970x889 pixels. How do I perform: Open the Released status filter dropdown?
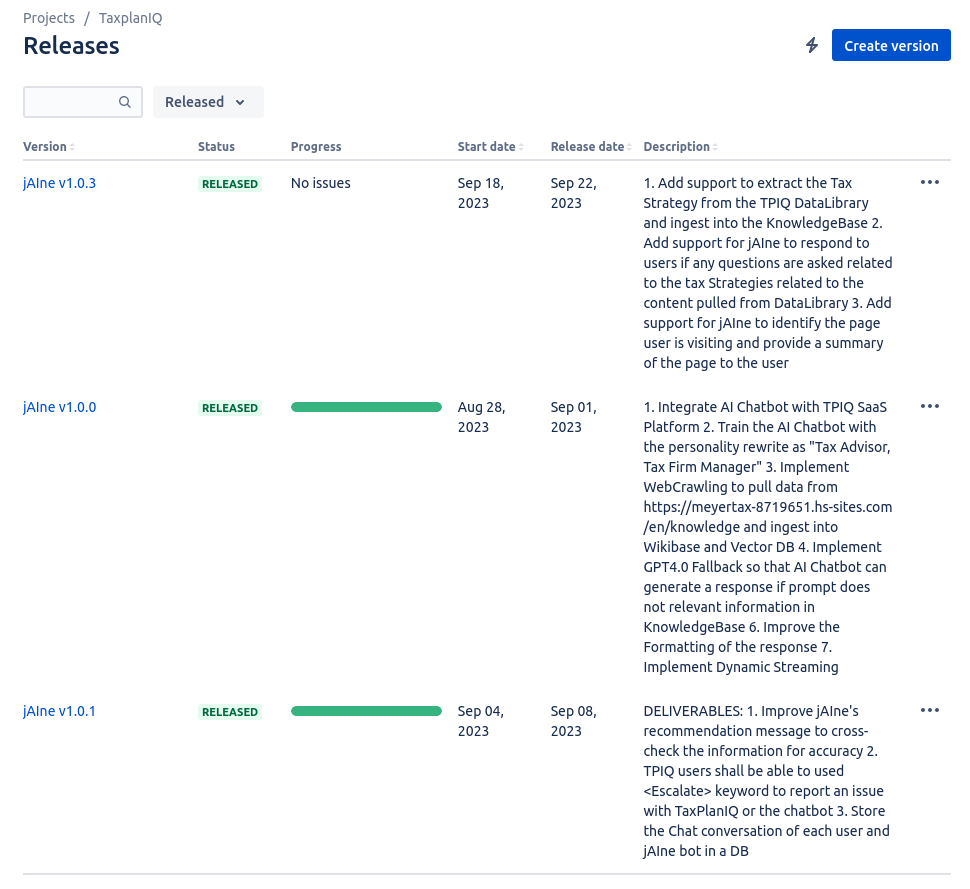(208, 102)
